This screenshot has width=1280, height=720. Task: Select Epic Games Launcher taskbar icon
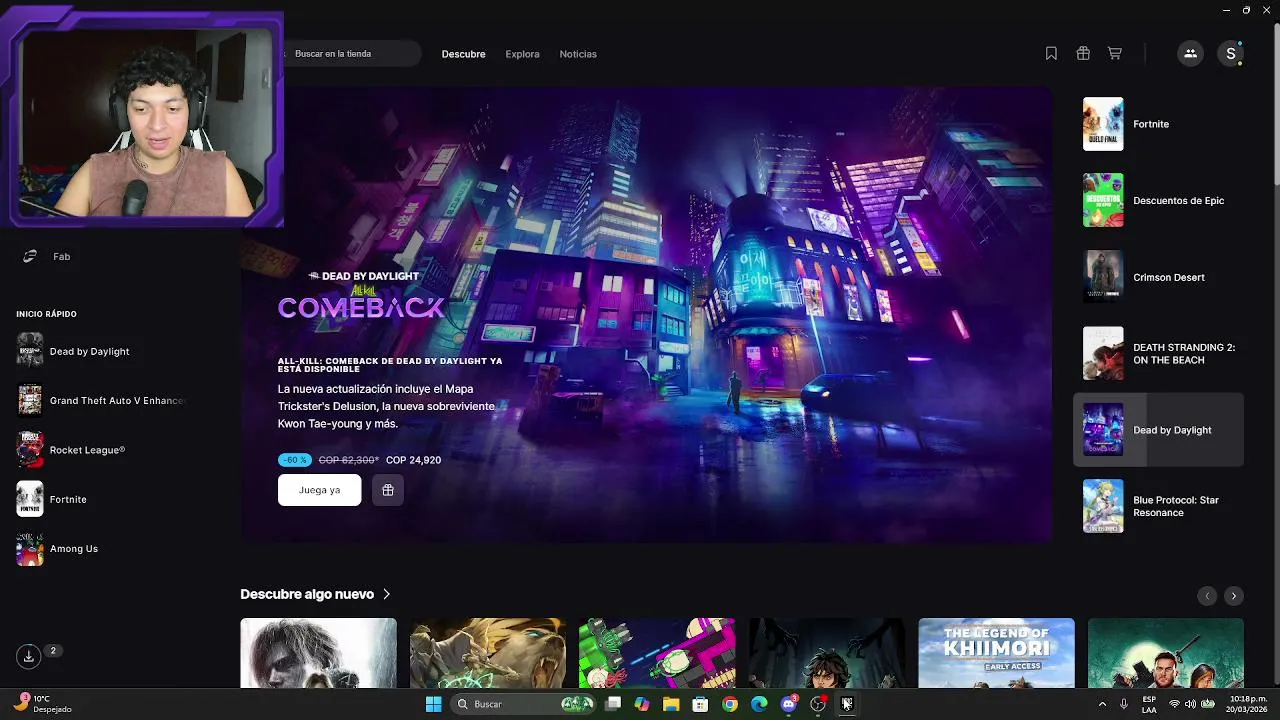click(846, 704)
